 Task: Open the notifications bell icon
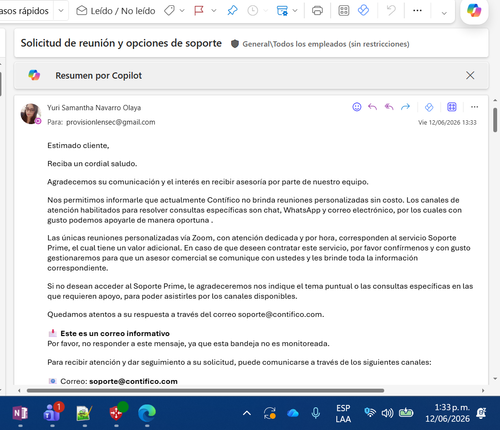click(x=481, y=413)
